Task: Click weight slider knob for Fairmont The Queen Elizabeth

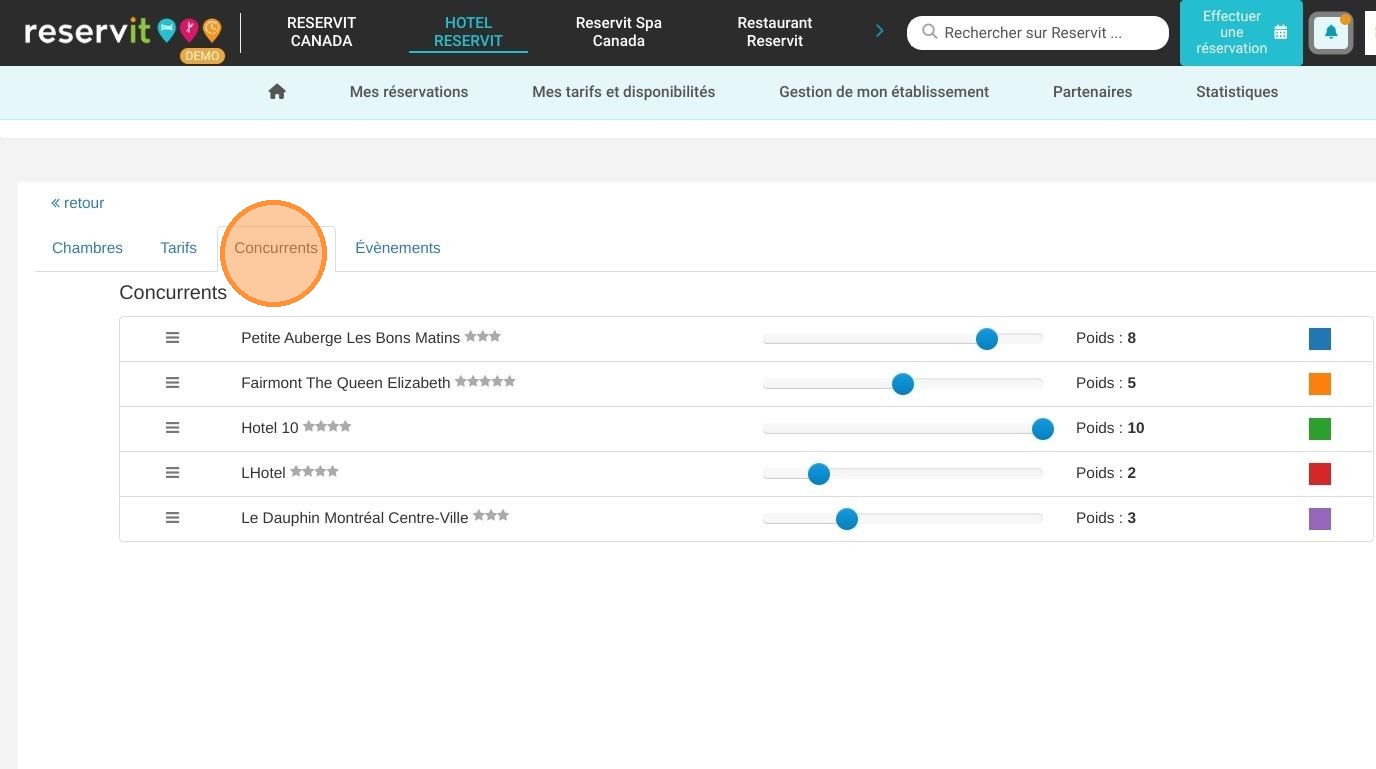Action: pos(903,384)
